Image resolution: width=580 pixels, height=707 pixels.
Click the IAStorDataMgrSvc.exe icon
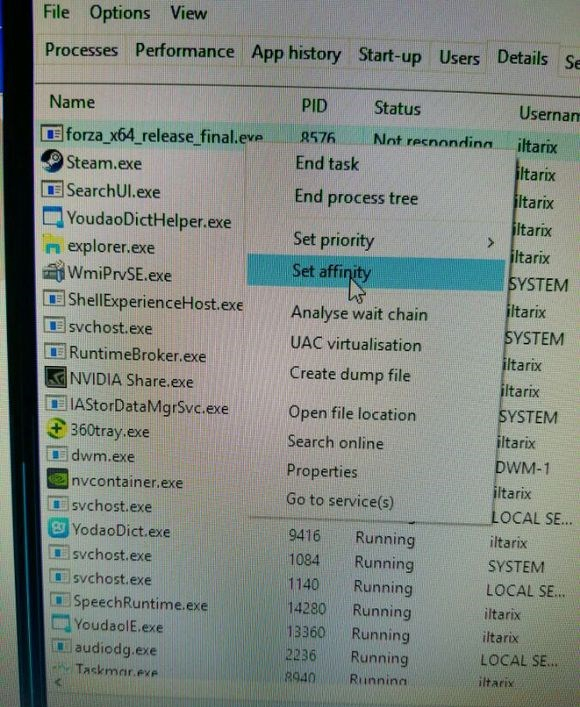coord(56,403)
